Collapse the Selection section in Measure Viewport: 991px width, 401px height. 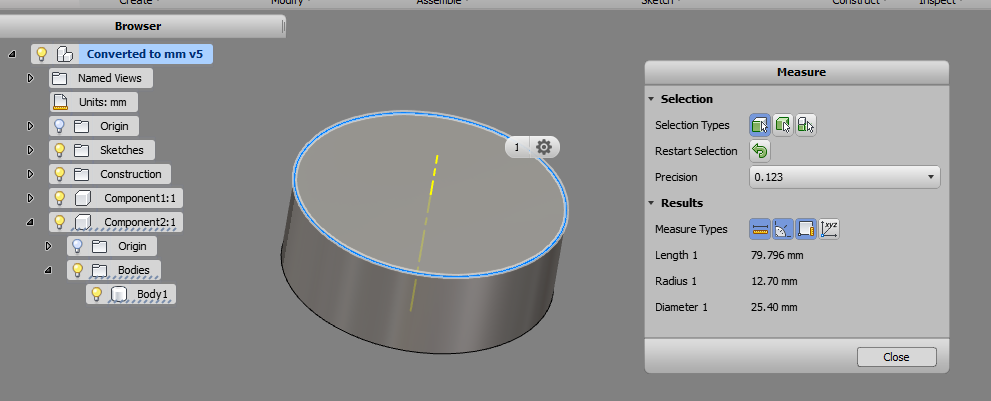click(652, 99)
